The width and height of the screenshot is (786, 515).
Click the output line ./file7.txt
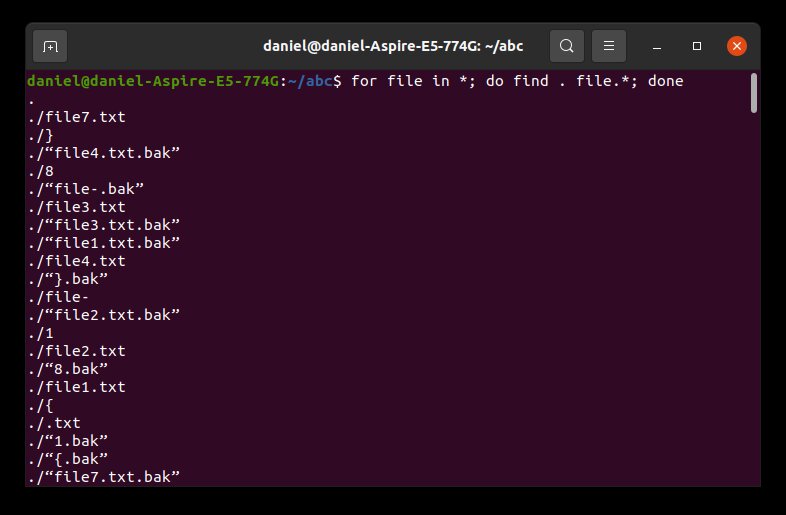click(x=77, y=117)
